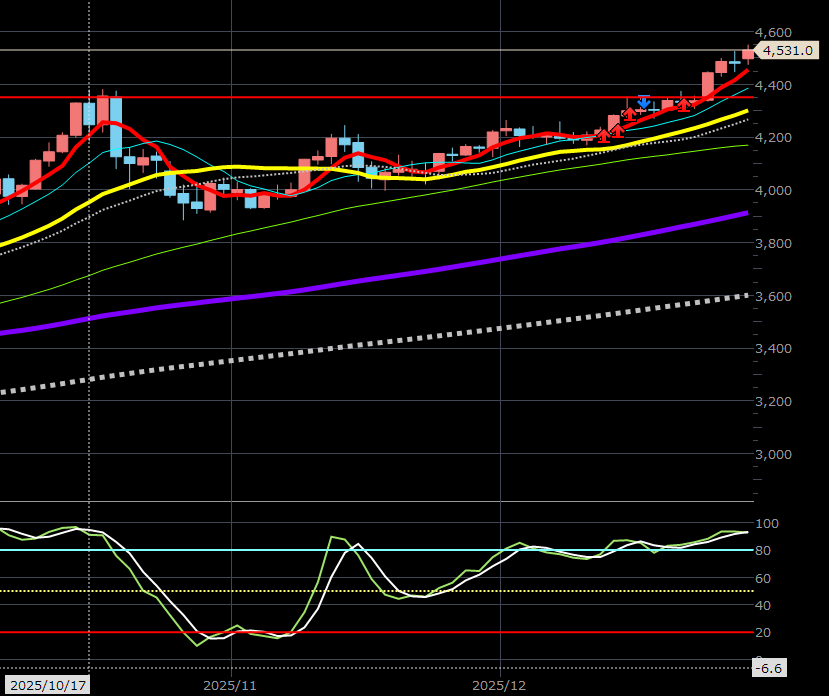Click the 100 label on oscillator axis
Viewport: 829px width, 696px height.
[x=768, y=523]
